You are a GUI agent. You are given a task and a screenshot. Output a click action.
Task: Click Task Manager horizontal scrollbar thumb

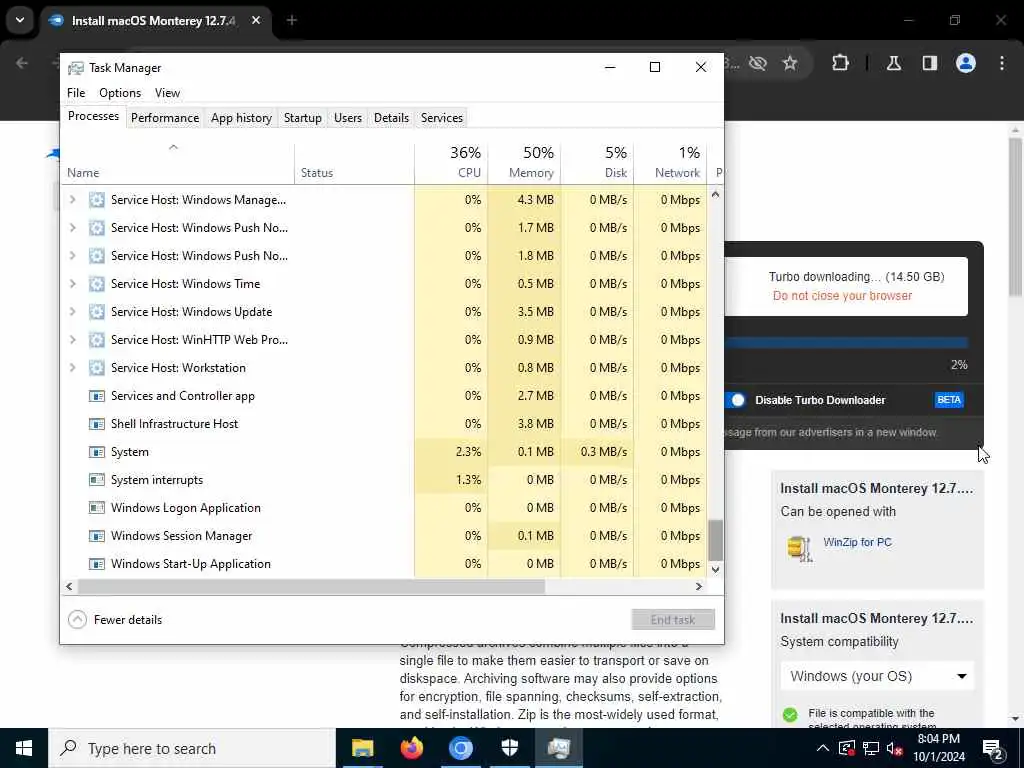[311, 586]
